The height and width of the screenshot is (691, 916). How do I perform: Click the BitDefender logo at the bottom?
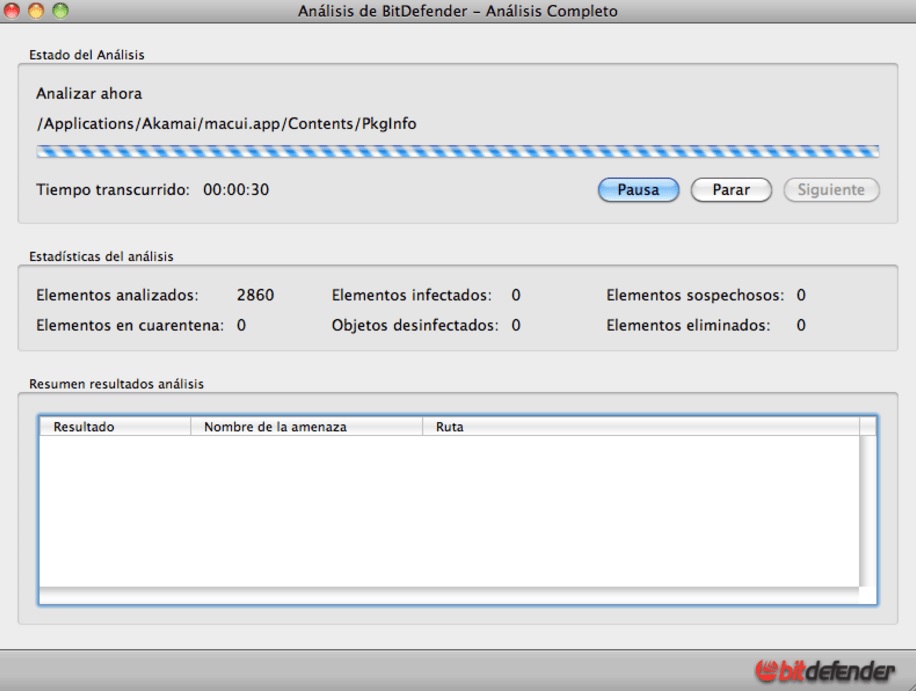[x=824, y=671]
